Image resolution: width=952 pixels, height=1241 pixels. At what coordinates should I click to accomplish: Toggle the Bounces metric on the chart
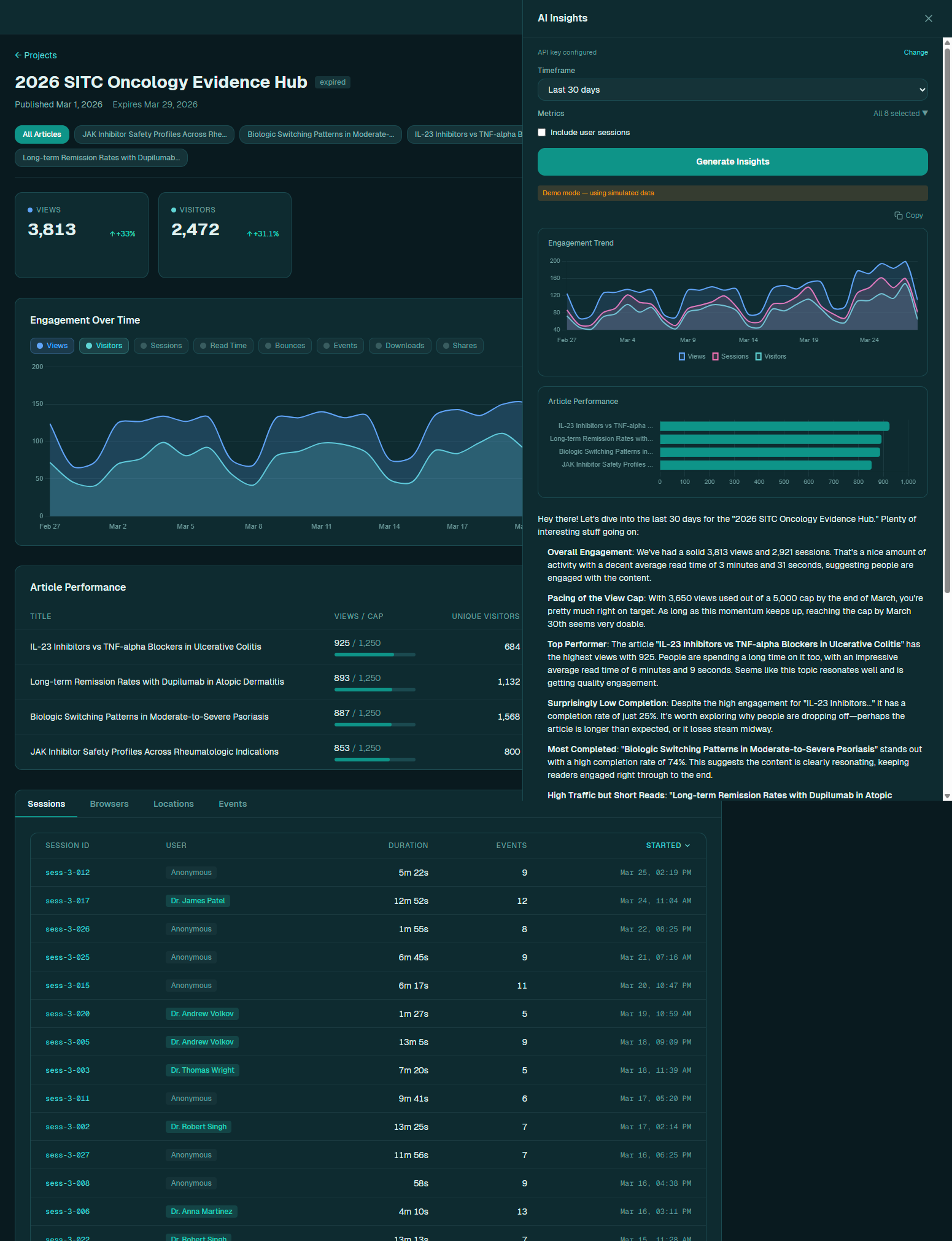285,346
